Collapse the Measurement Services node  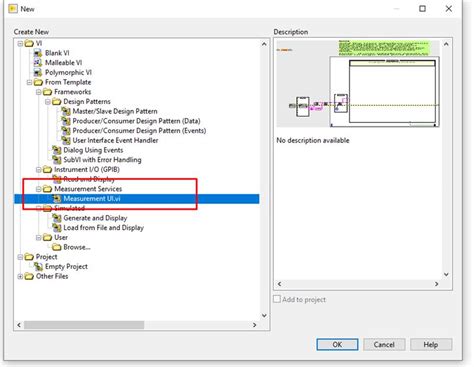pyautogui.click(x=38, y=189)
